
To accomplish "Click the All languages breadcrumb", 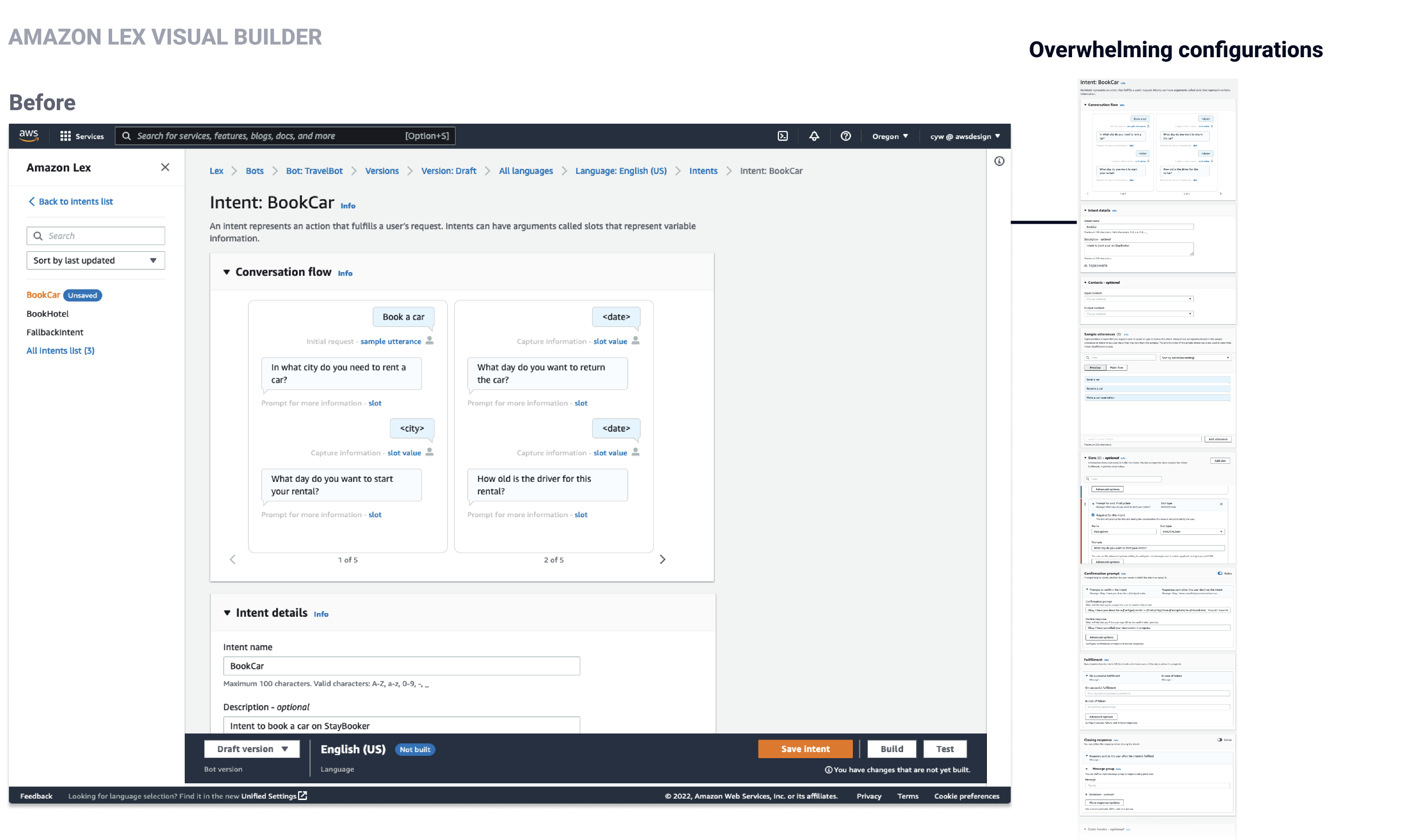I will (x=526, y=171).
